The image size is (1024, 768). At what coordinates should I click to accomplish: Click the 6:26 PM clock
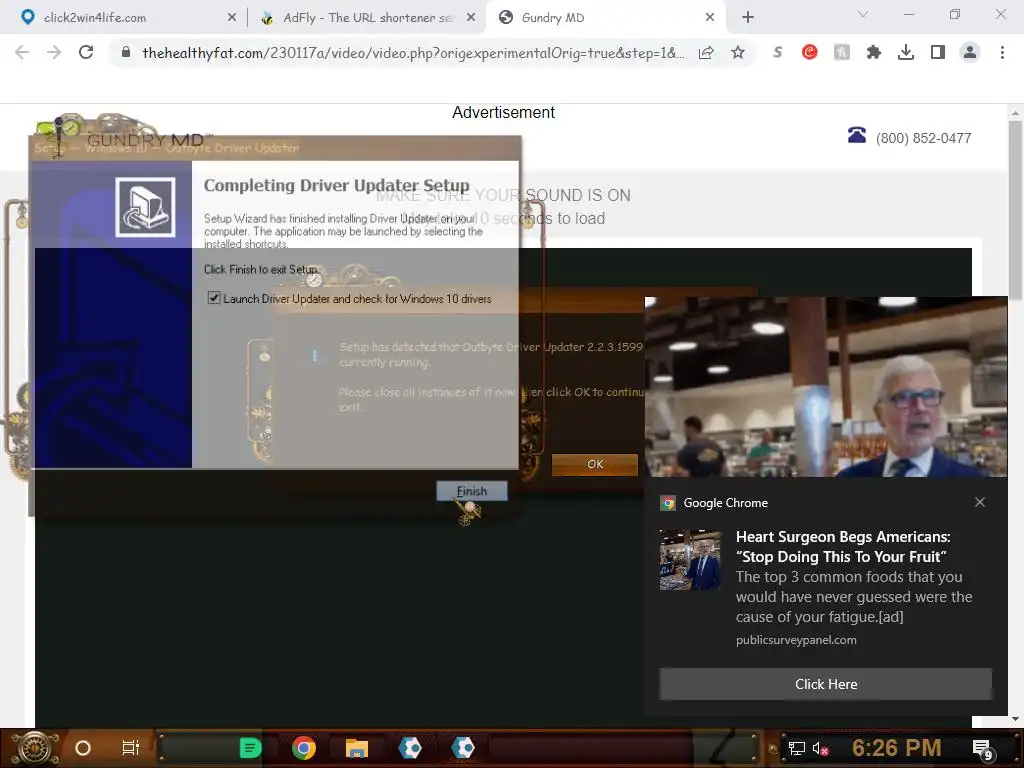click(x=896, y=748)
